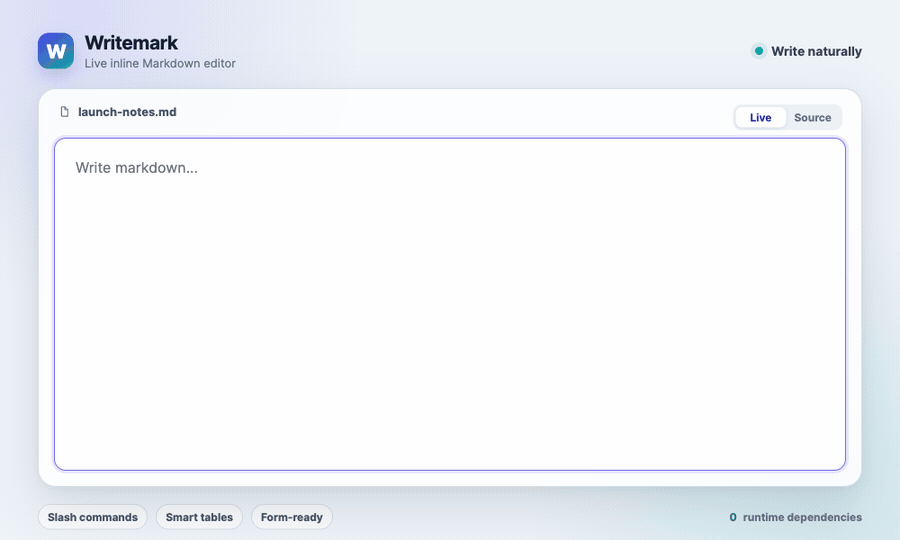Click the Live inline Markdown editor subtitle
The width and height of the screenshot is (900, 540).
[160, 63]
